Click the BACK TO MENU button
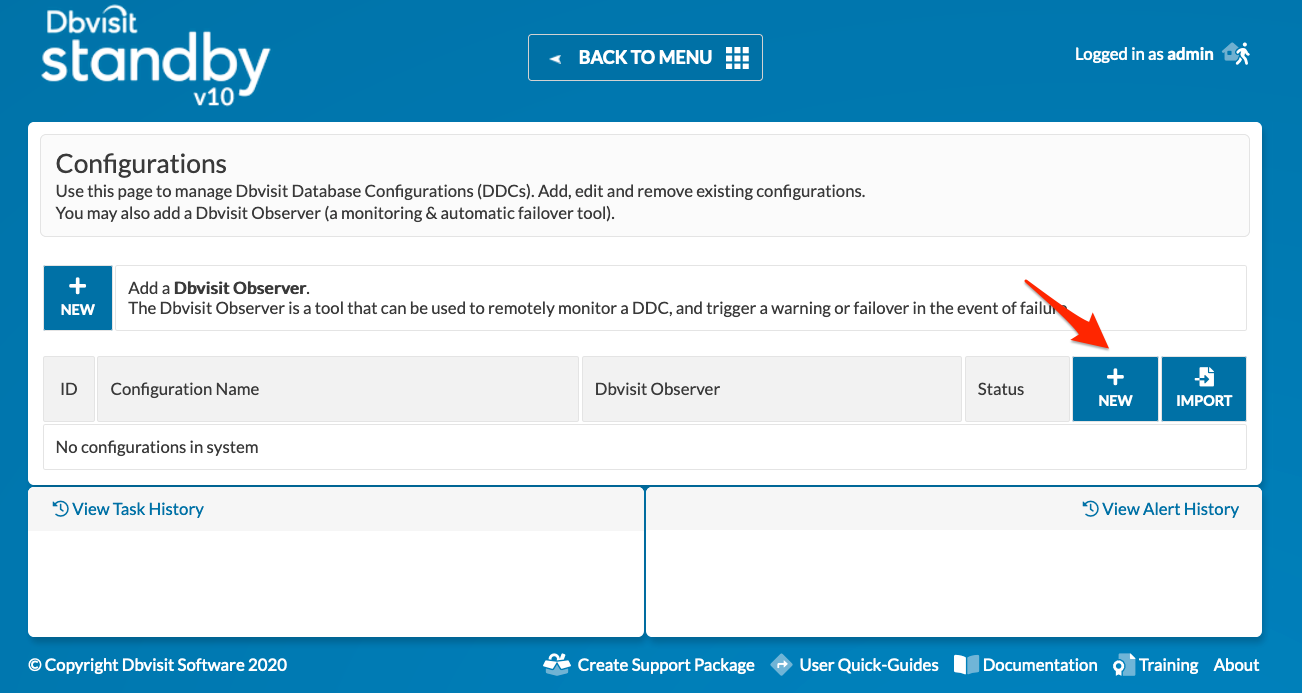The height and width of the screenshot is (693, 1302). [645, 57]
